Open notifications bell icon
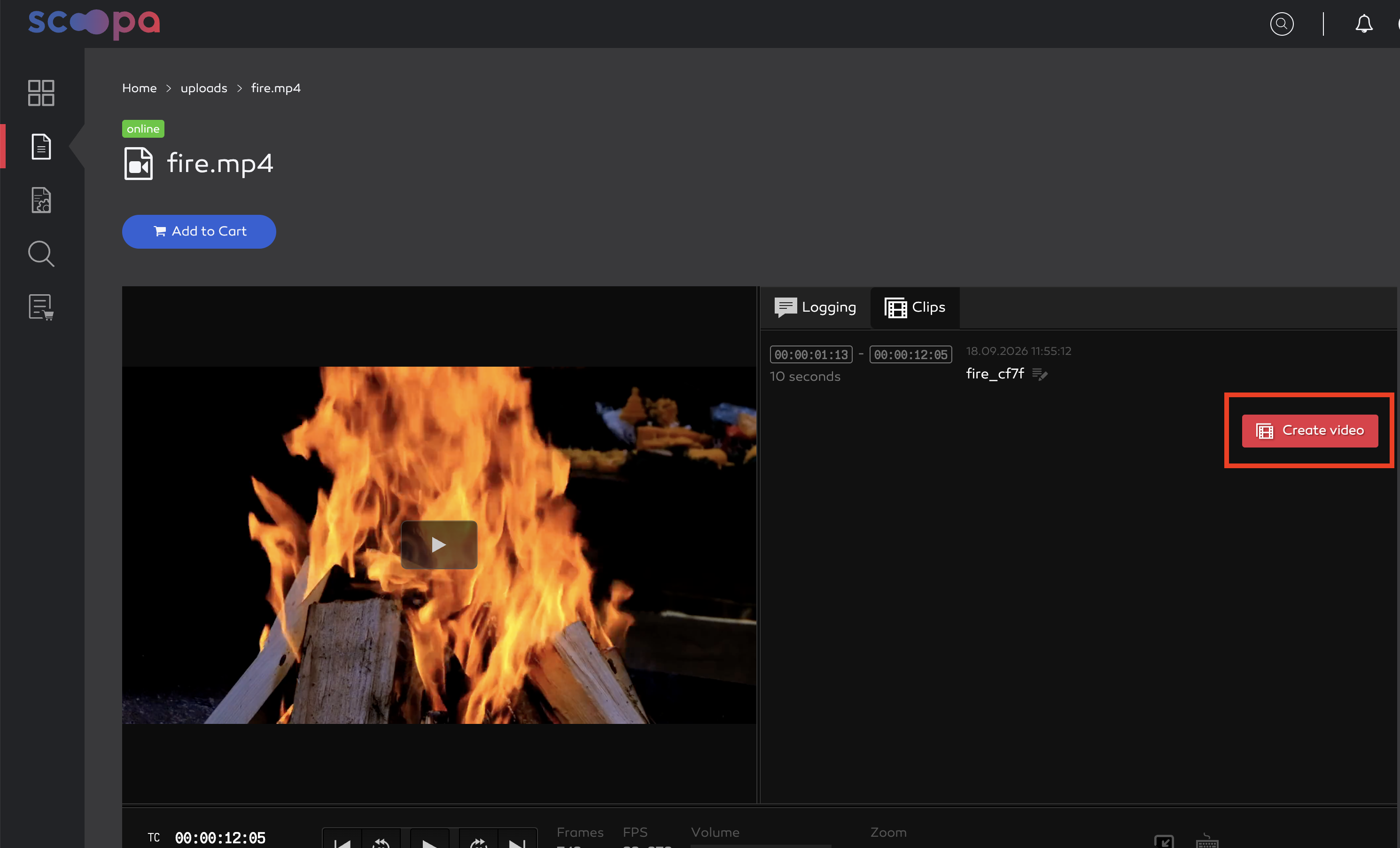Viewport: 1400px width, 848px height. pyautogui.click(x=1364, y=24)
